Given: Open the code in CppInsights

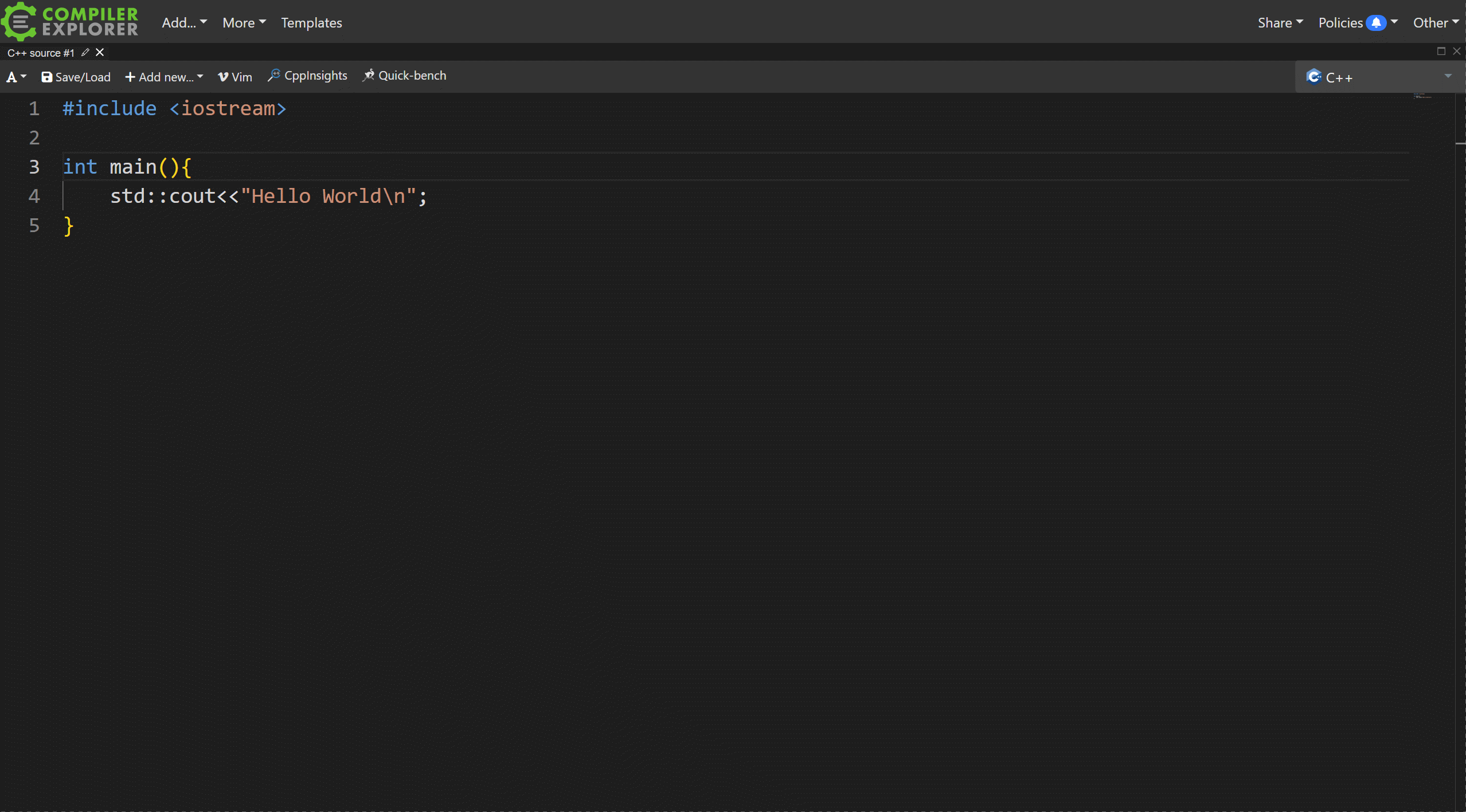Looking at the screenshot, I should [x=307, y=76].
